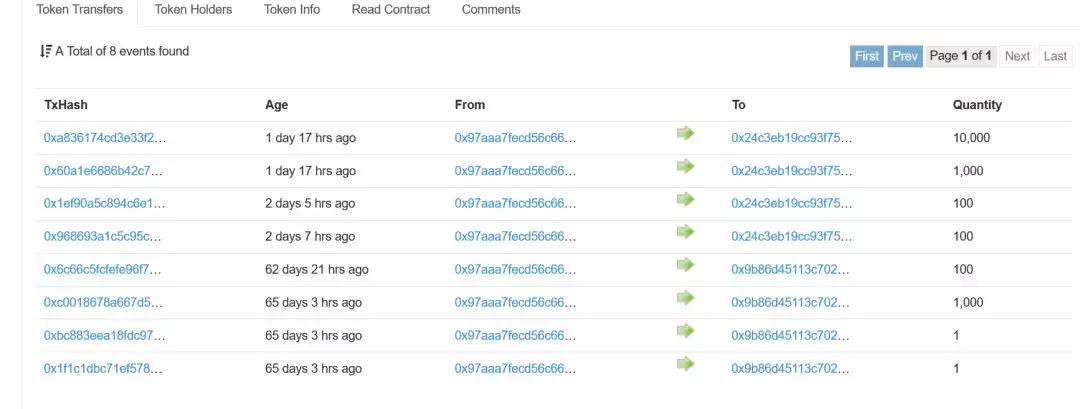The width and height of the screenshot is (1080, 409).
Task: Switch to the Token Holders tab
Action: point(193,10)
